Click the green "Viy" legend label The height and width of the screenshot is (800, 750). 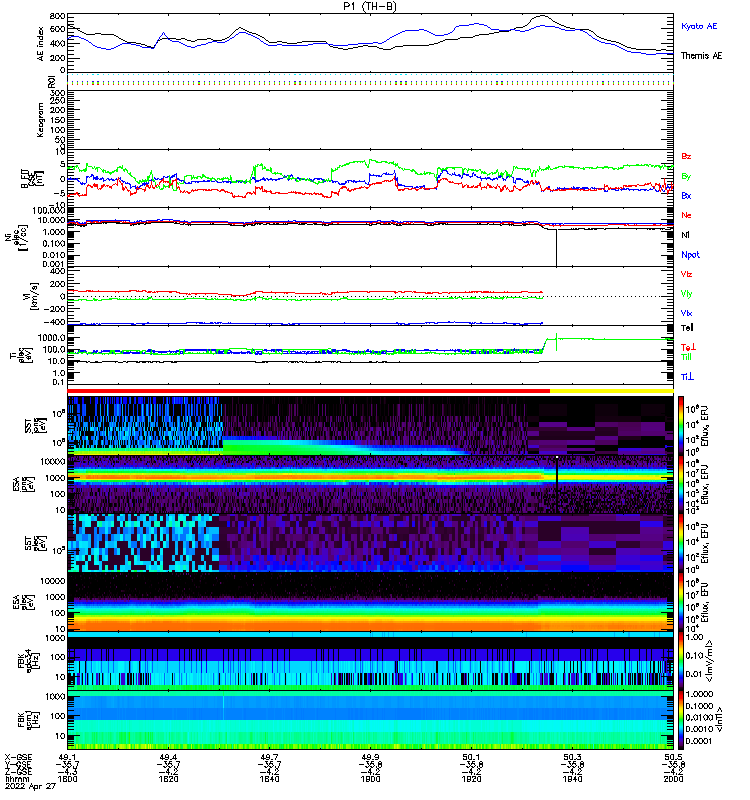tap(686, 294)
